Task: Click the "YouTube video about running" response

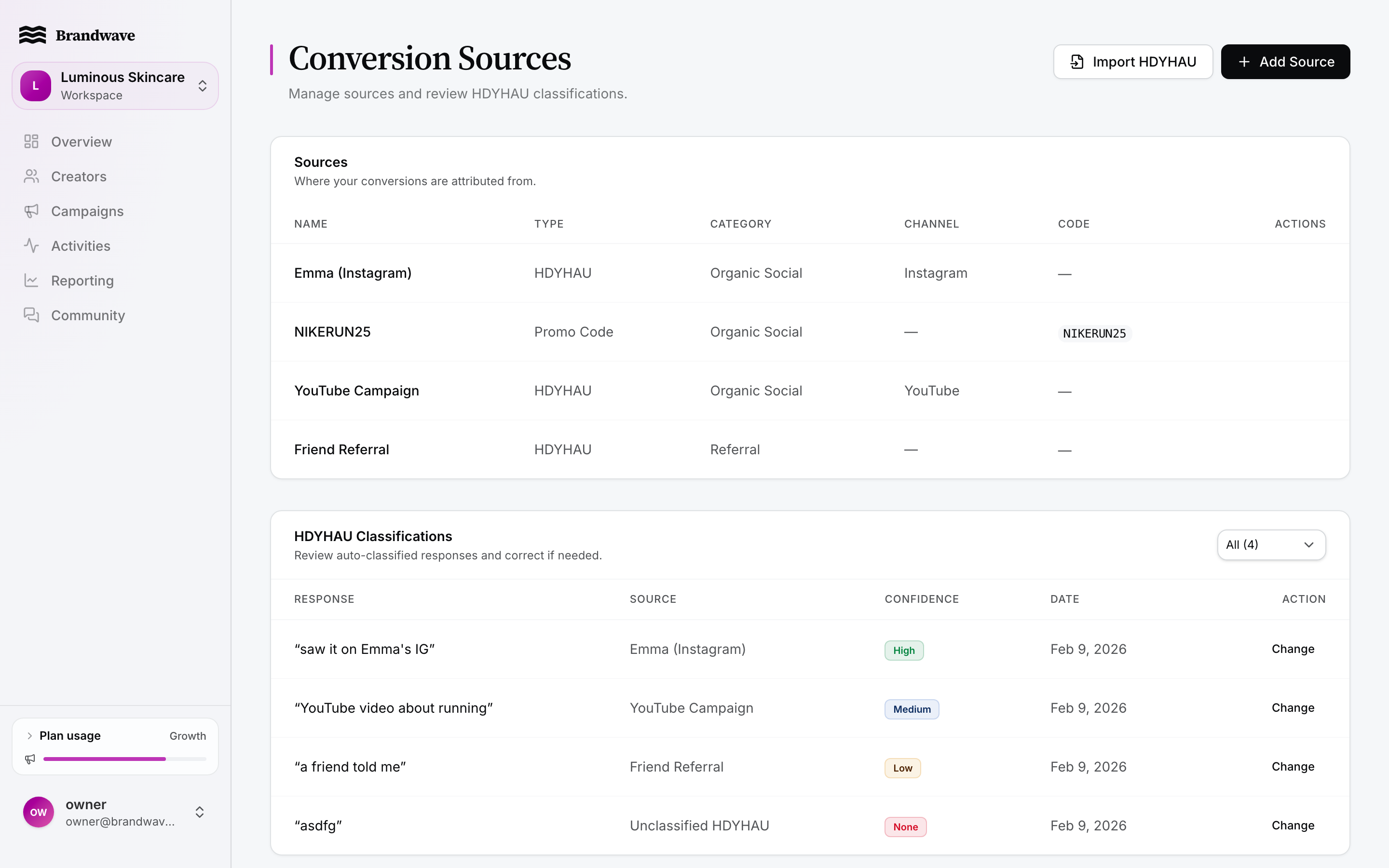Action: (x=394, y=708)
